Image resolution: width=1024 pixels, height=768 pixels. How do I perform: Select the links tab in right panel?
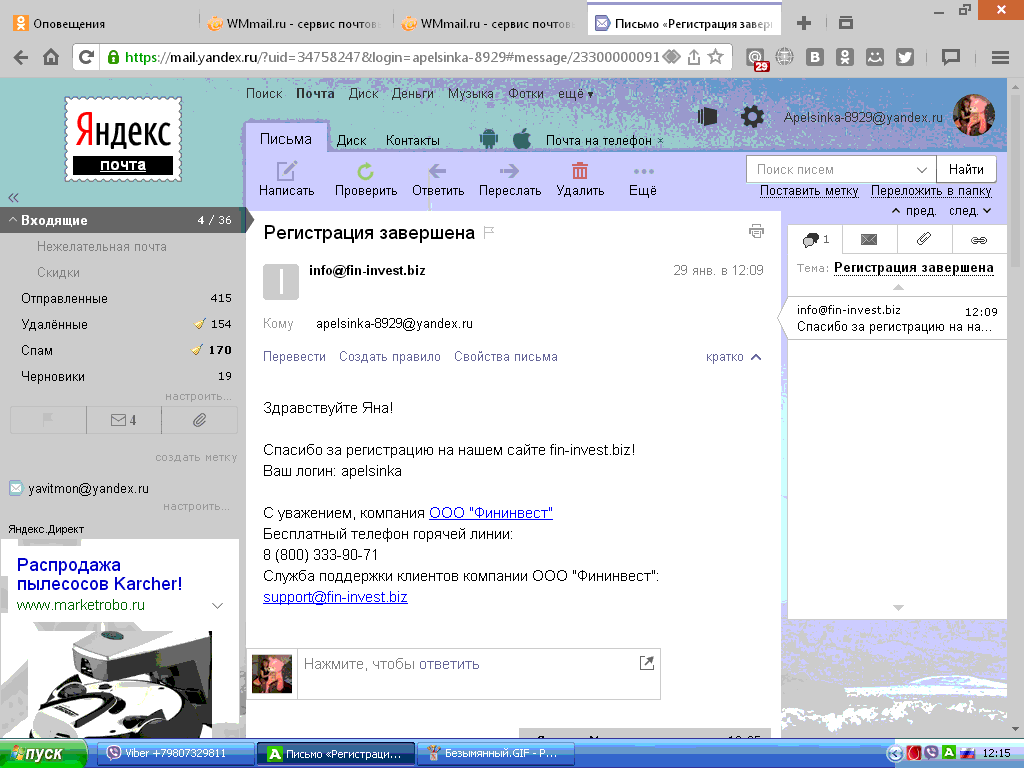979,240
